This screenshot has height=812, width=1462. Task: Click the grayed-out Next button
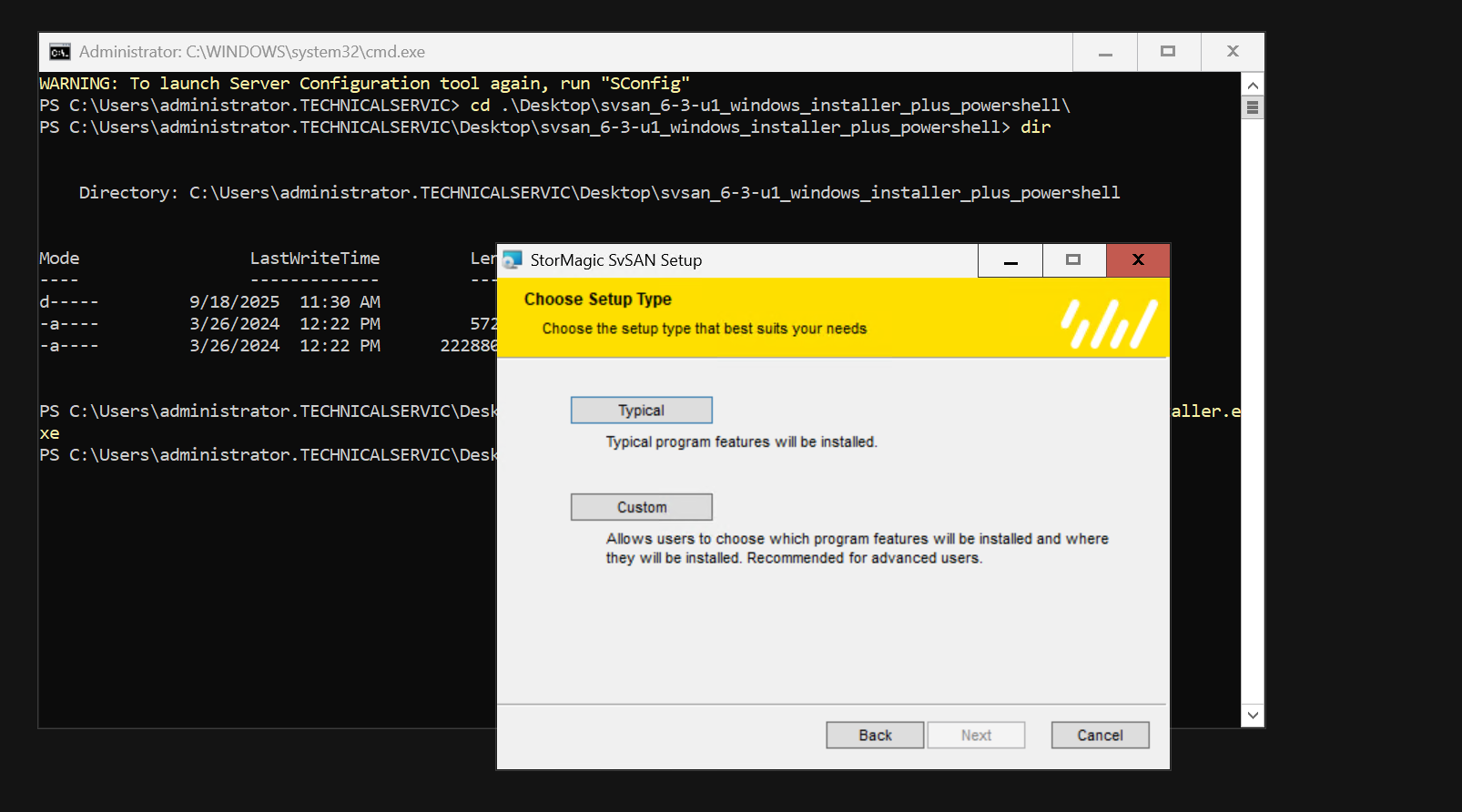tap(976, 735)
